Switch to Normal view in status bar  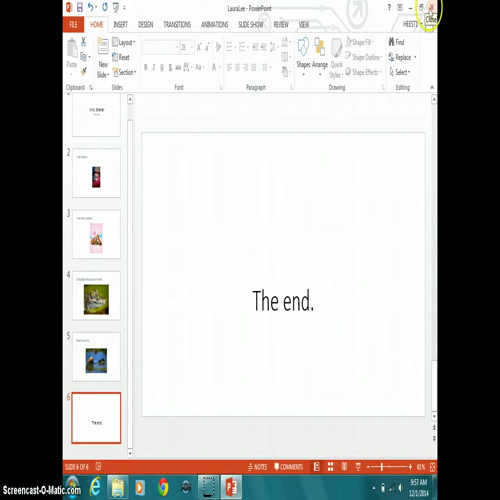click(317, 467)
